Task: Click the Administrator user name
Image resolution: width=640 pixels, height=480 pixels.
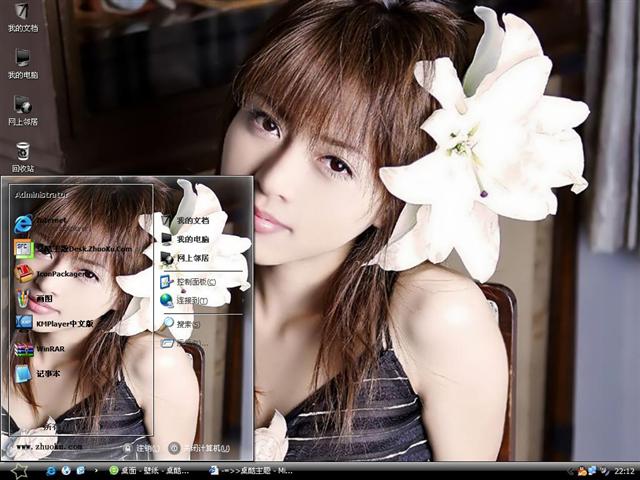Action: 41,195
